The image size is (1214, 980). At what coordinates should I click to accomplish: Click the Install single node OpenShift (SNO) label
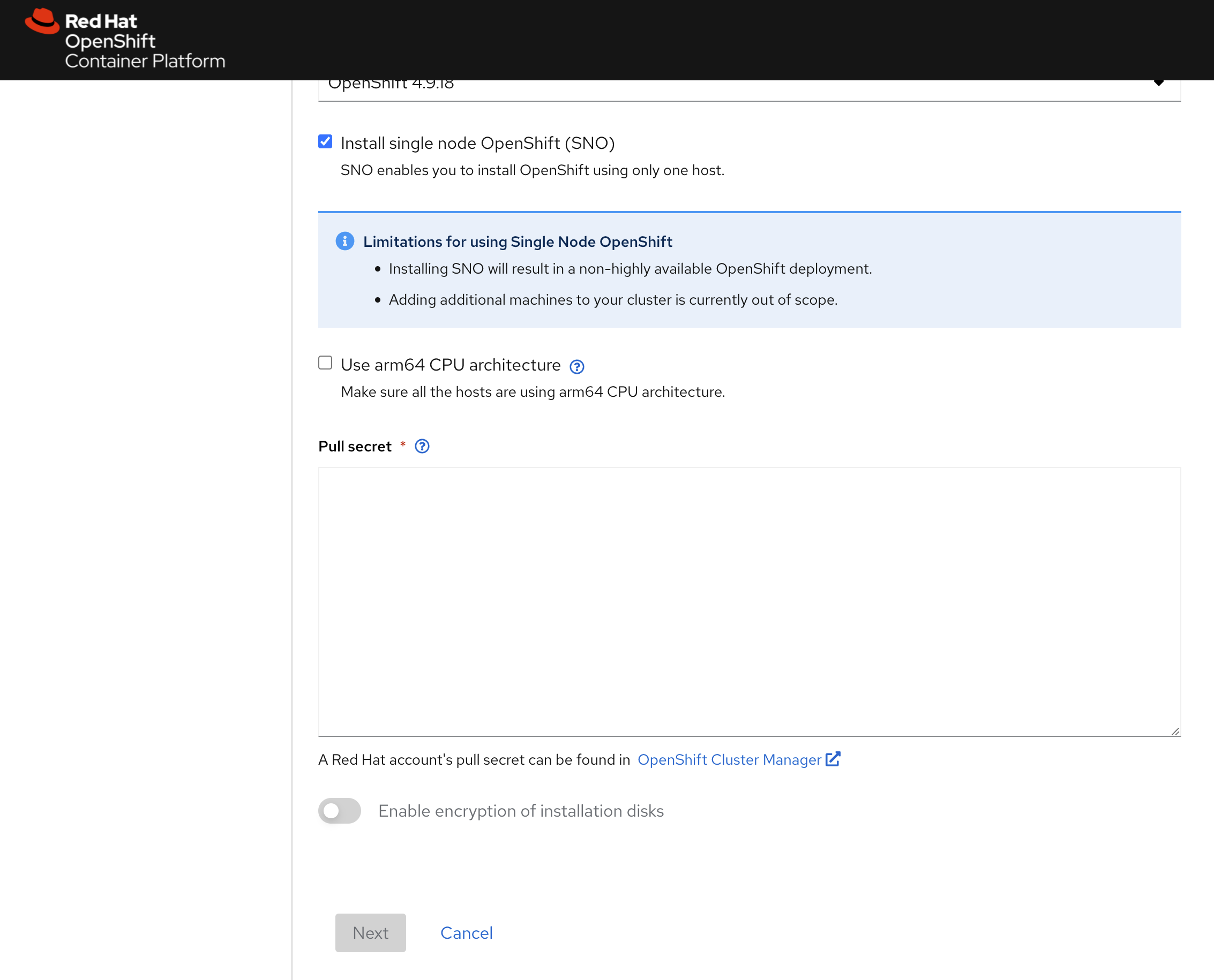[477, 144]
